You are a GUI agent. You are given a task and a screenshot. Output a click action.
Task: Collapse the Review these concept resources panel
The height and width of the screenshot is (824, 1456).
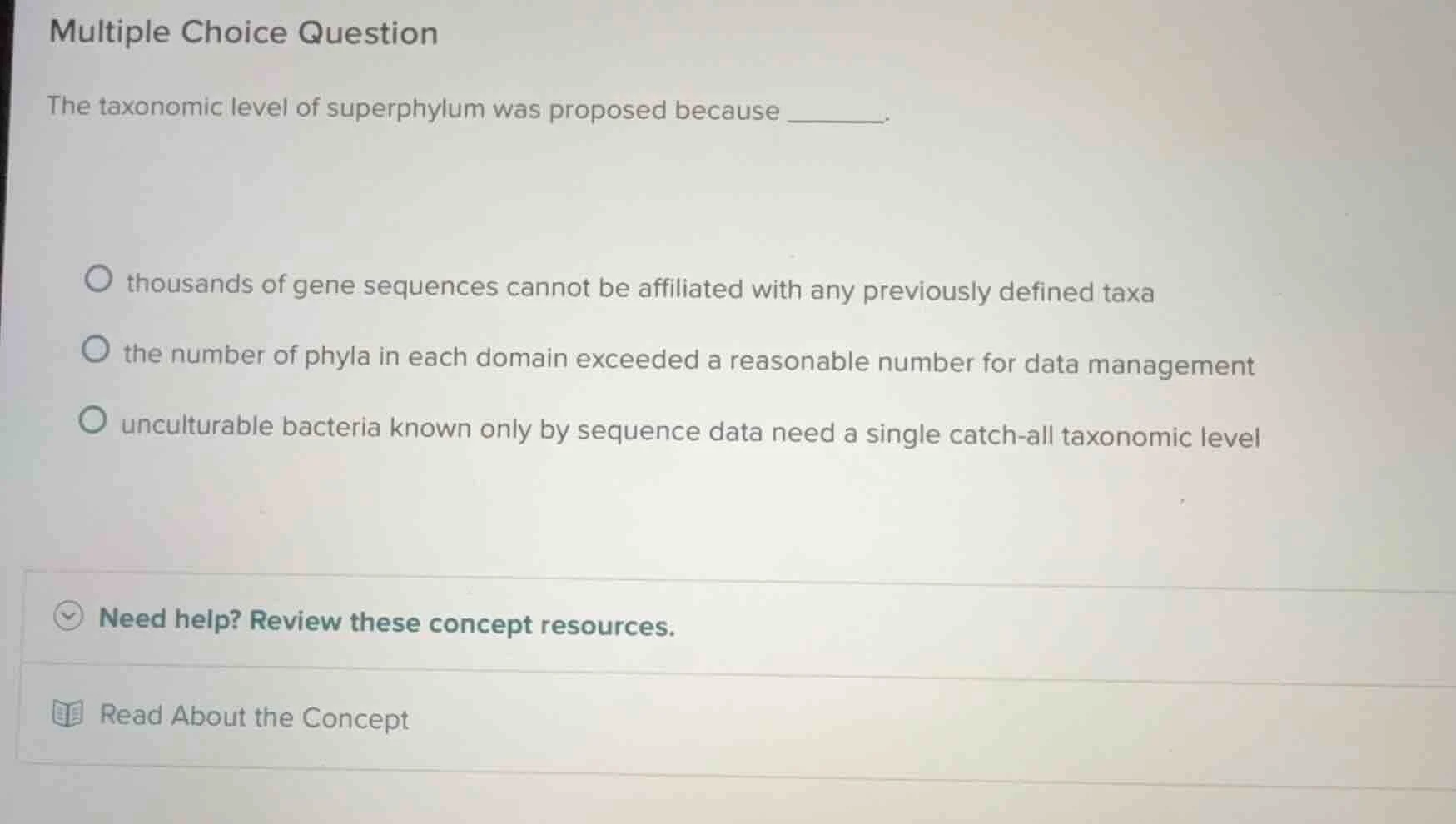(385, 623)
